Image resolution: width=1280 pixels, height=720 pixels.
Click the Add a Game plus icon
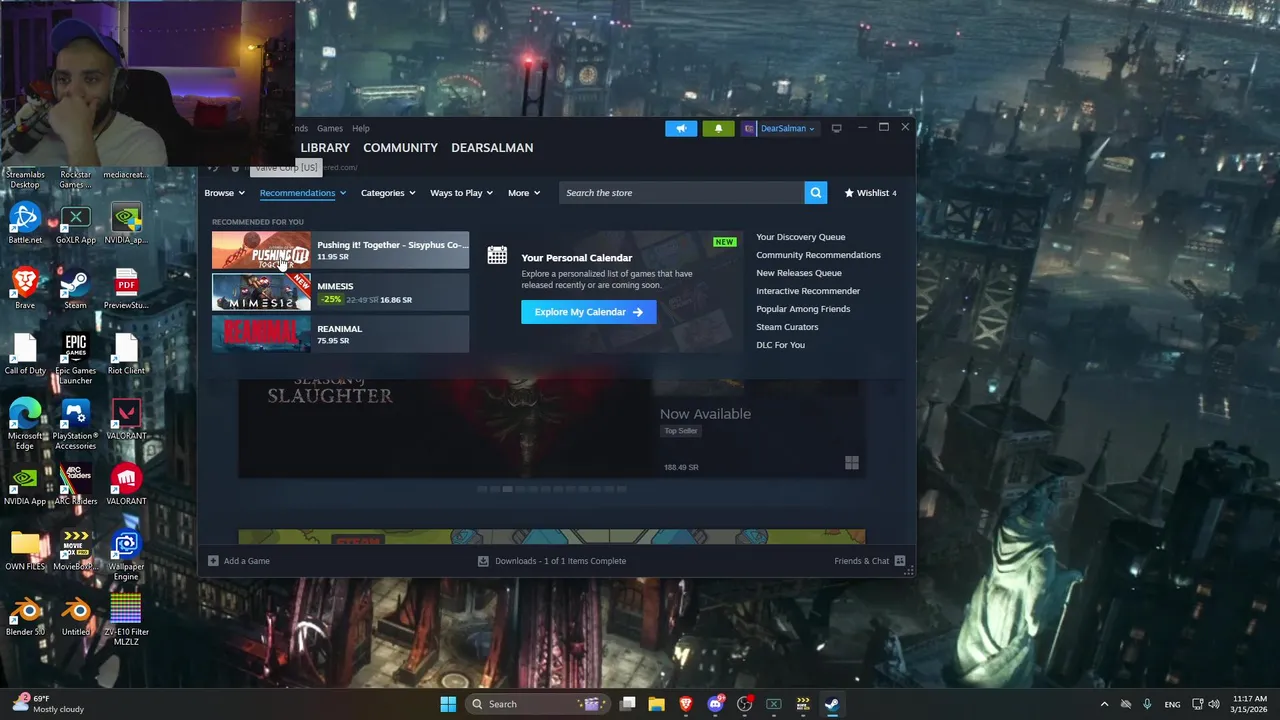pos(213,561)
